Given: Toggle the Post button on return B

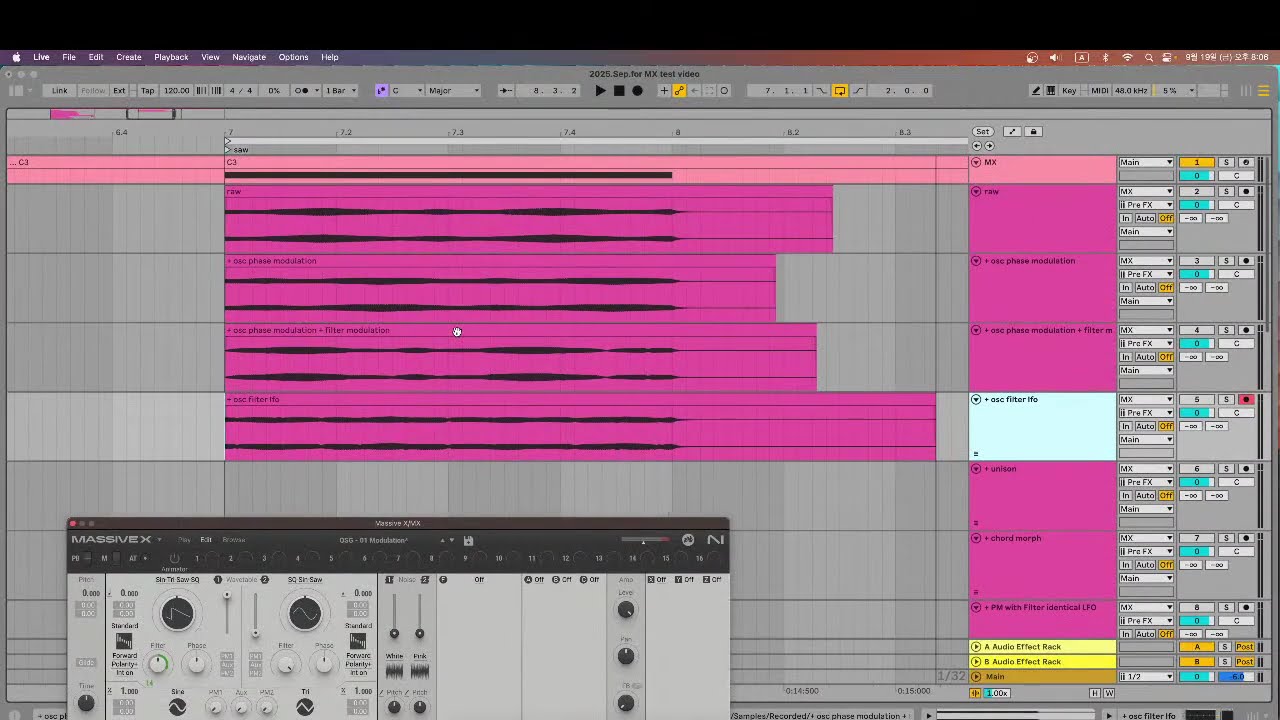Looking at the screenshot, I should click(1245, 662).
